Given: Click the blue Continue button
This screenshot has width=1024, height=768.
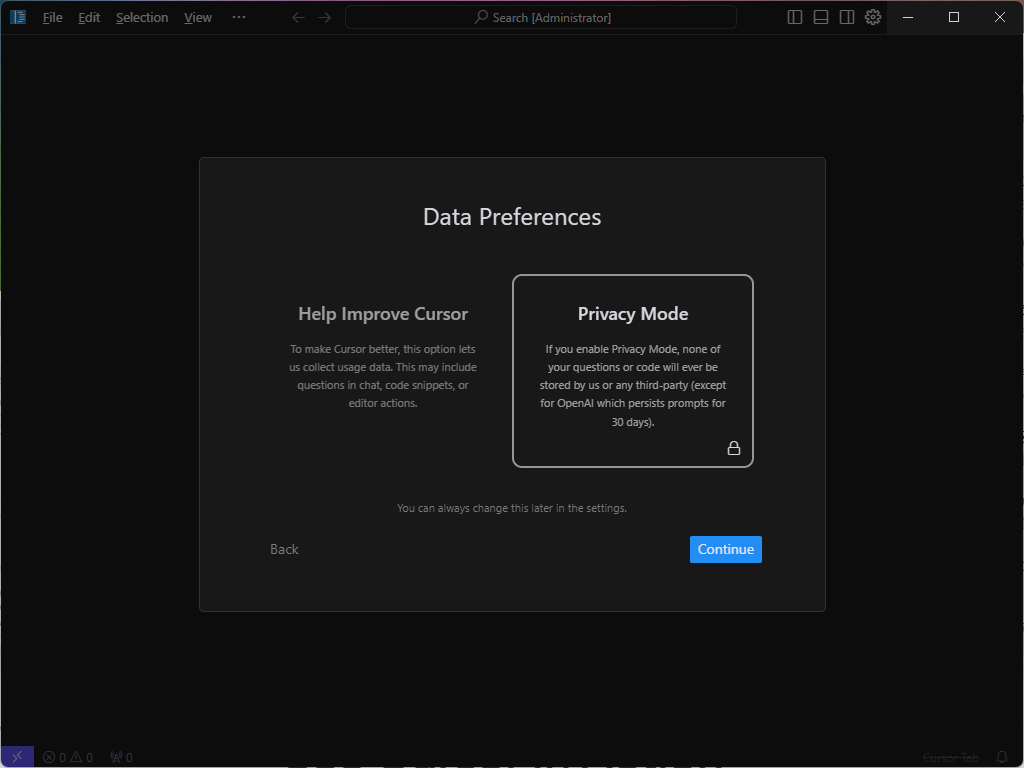Looking at the screenshot, I should tap(726, 549).
